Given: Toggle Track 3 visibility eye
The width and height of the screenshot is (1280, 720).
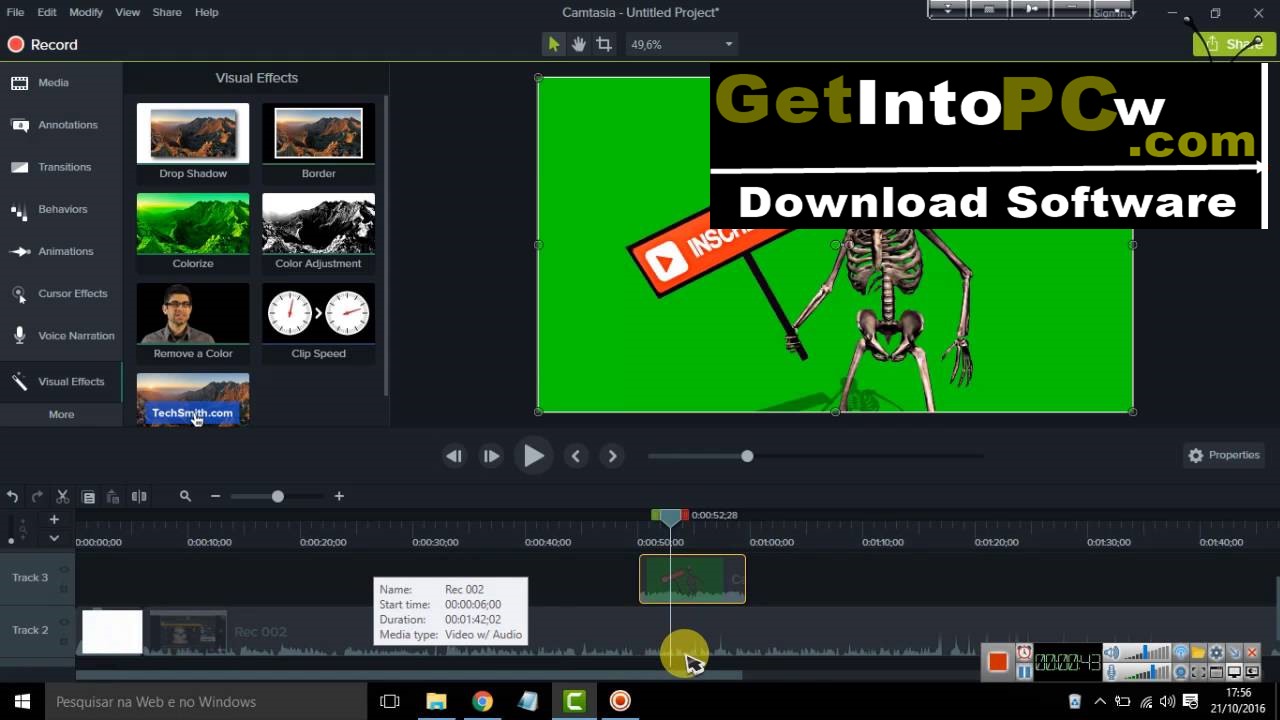Looking at the screenshot, I should (64, 570).
